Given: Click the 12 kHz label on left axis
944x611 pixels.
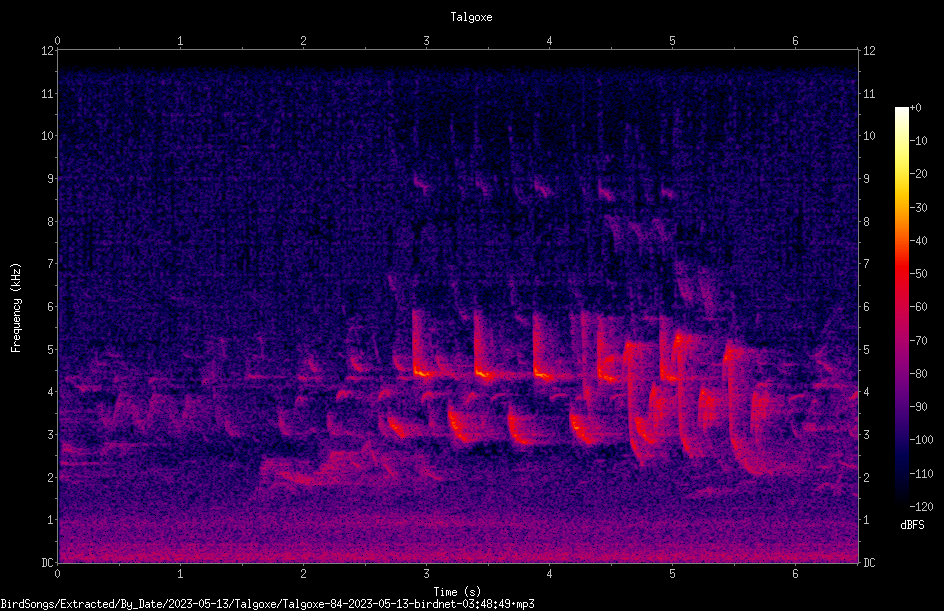Looking at the screenshot, I should click(48, 51).
